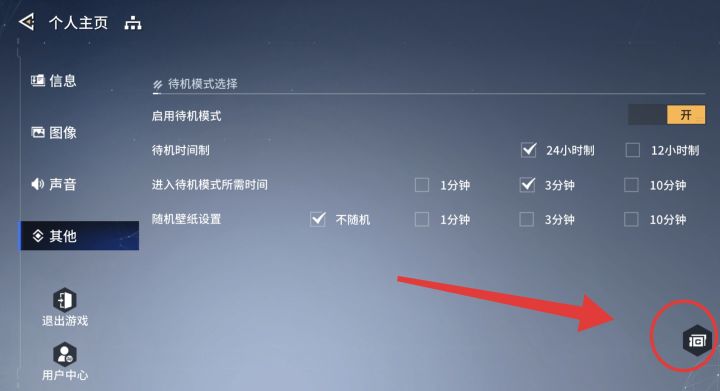Check the 12小时制 checkbox
This screenshot has height=391, width=720.
(x=632, y=150)
